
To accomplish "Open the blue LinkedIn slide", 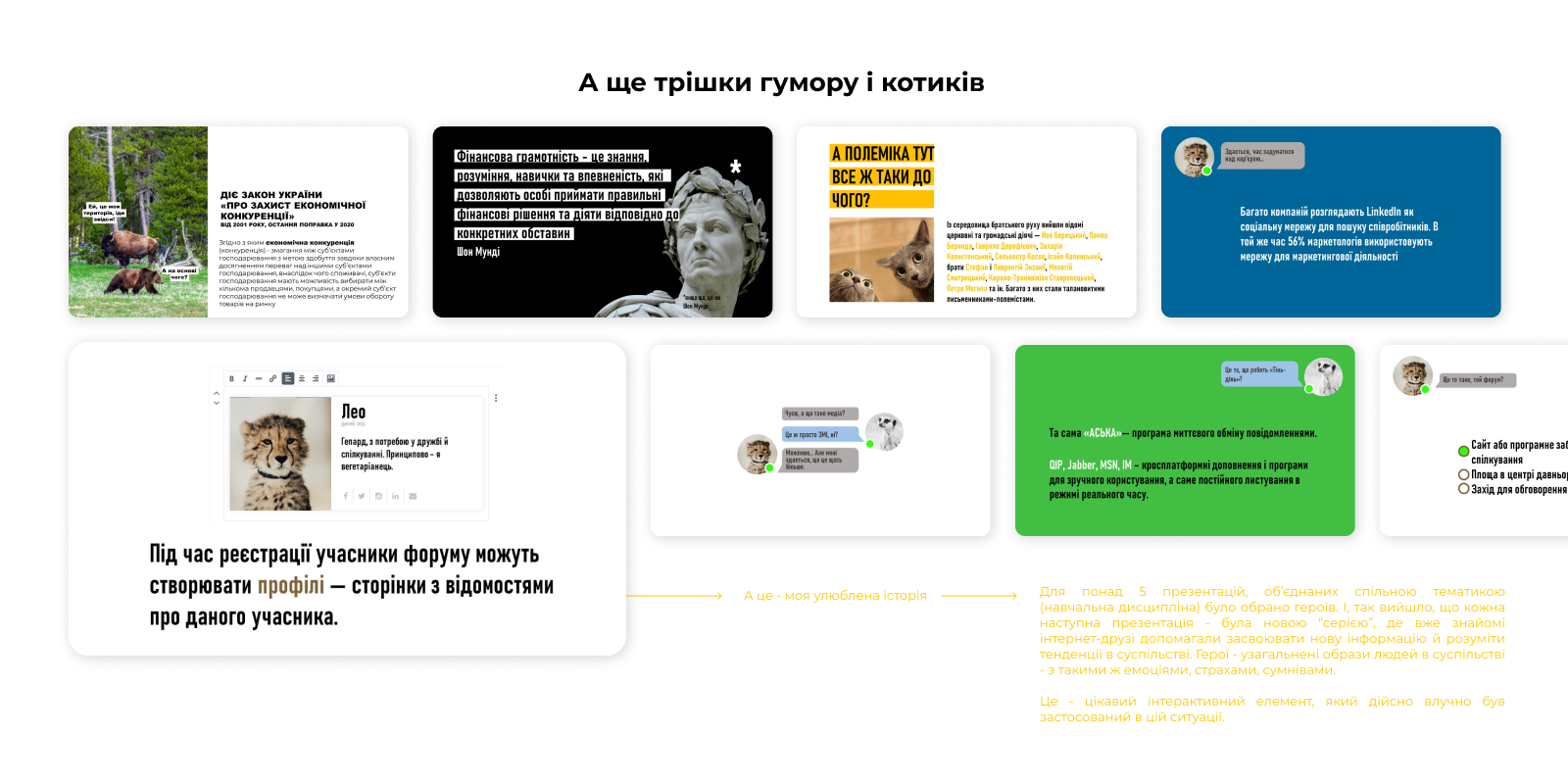I will [x=1331, y=221].
